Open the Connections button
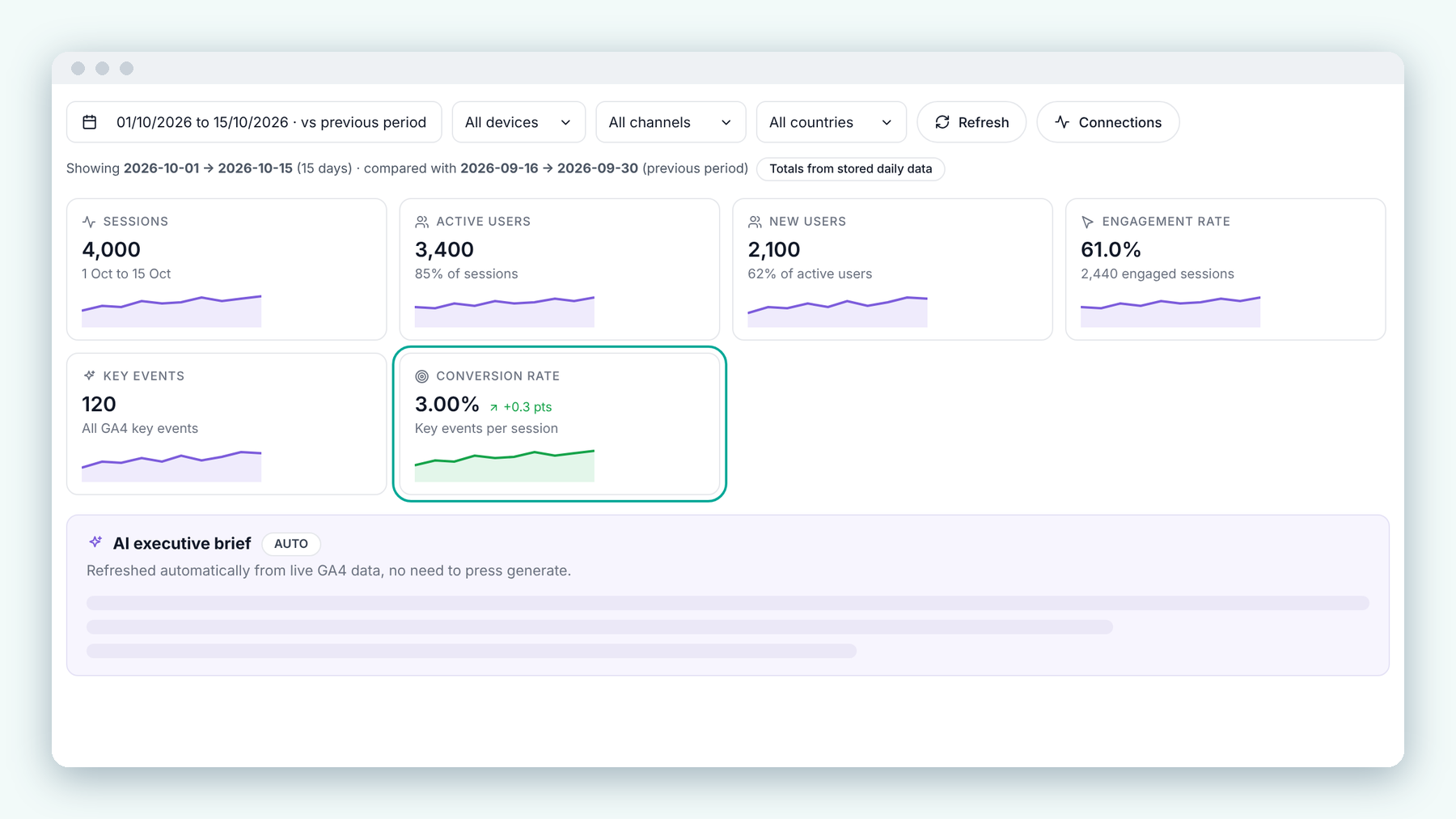The width and height of the screenshot is (1456, 819). click(x=1108, y=122)
